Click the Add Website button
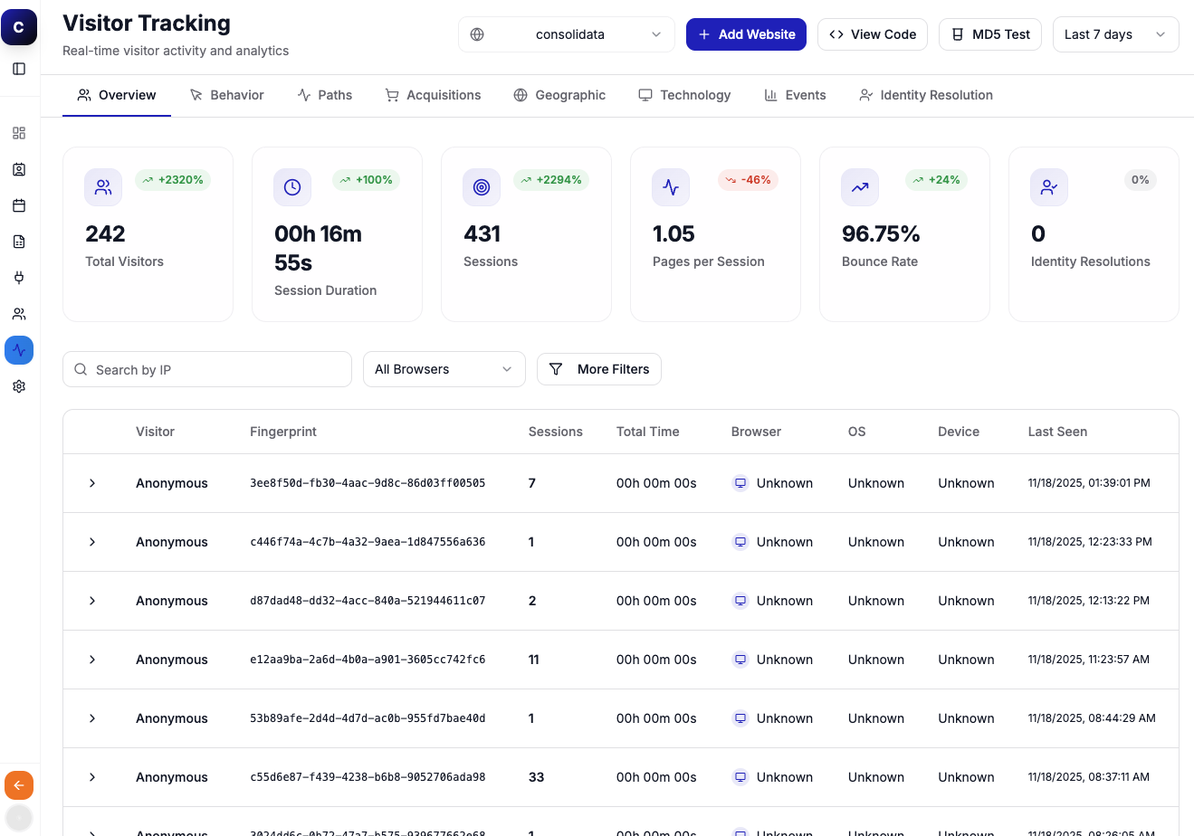 [746, 33]
